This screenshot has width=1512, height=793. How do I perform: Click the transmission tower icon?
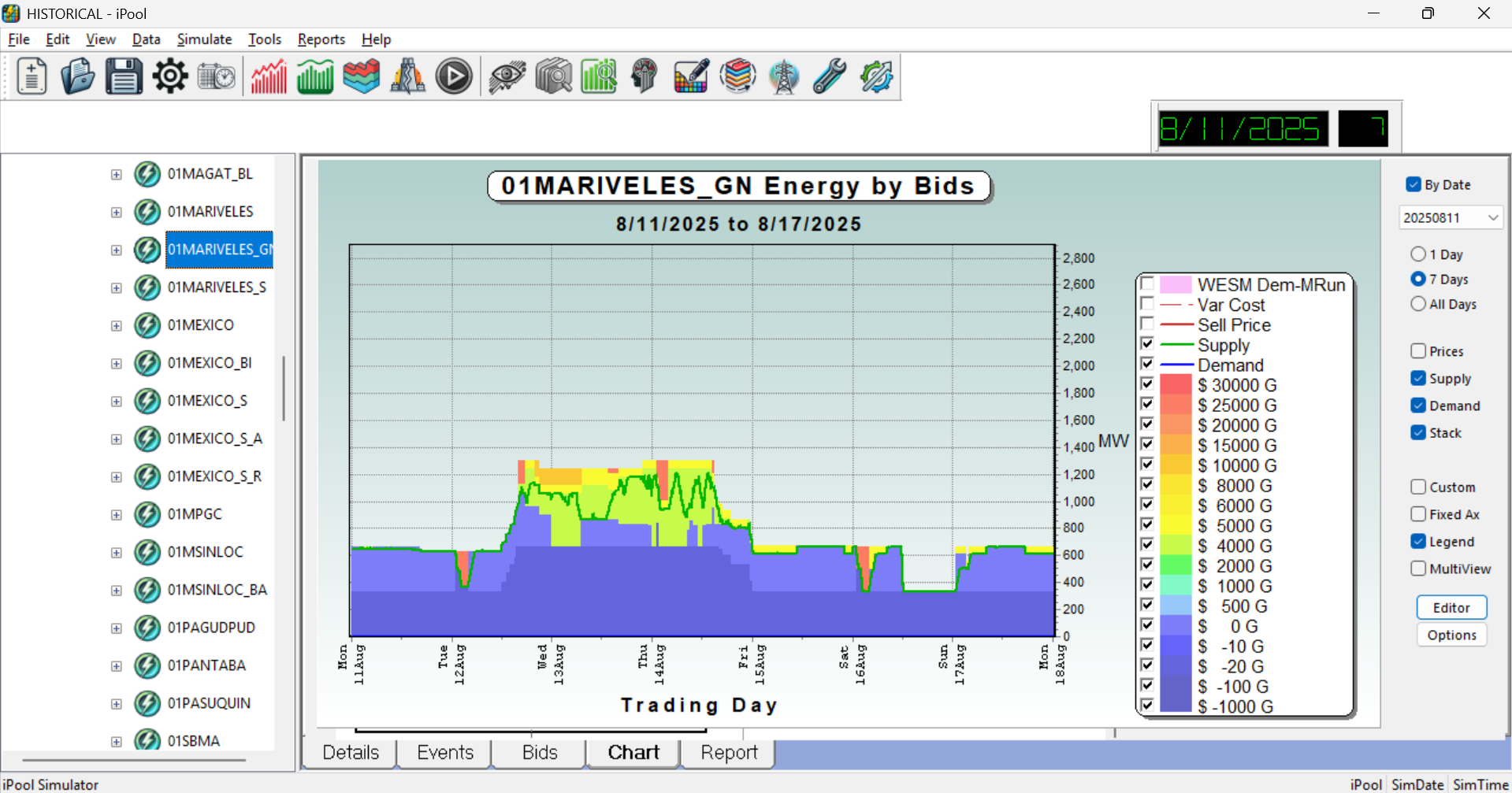(783, 77)
